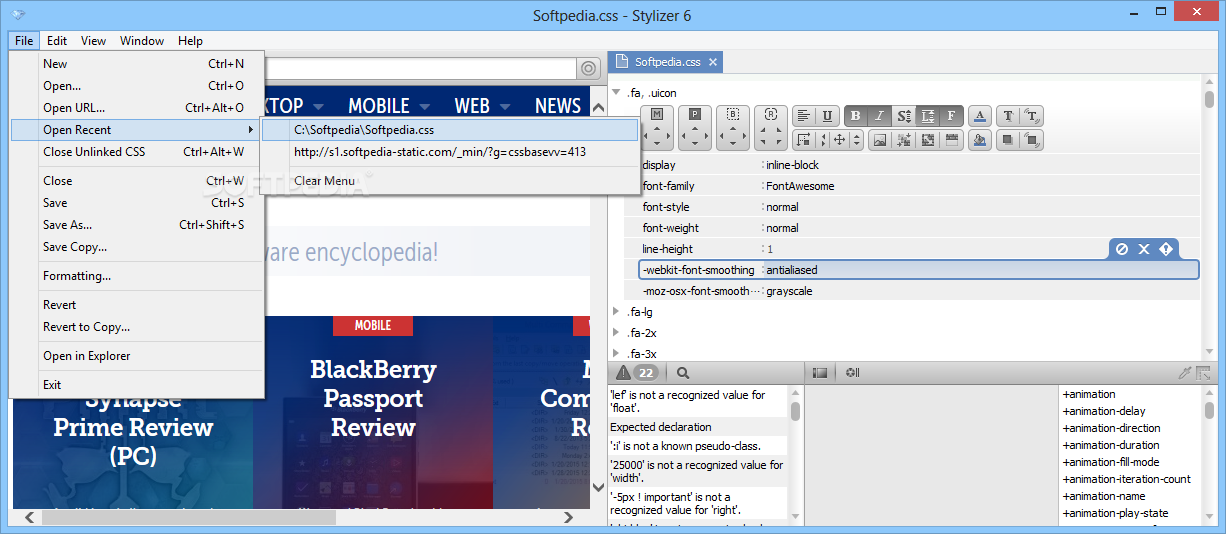Choose Open URL... from File menu
1226x534 pixels.
pyautogui.click(x=137, y=108)
